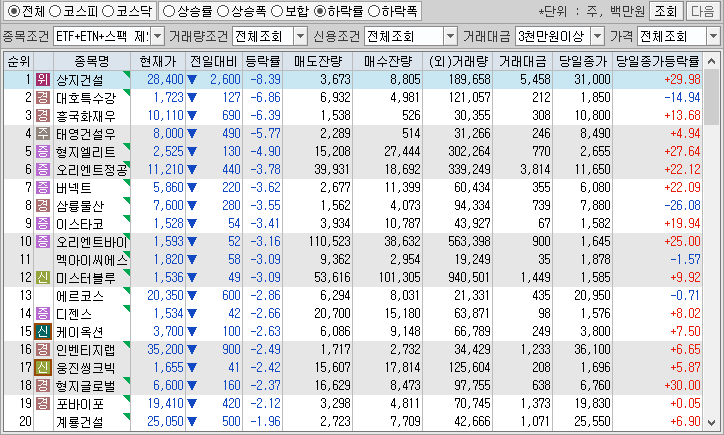Click the 경 badge icon beside 형지글로벌
This screenshot has width=724, height=435.
43,386
